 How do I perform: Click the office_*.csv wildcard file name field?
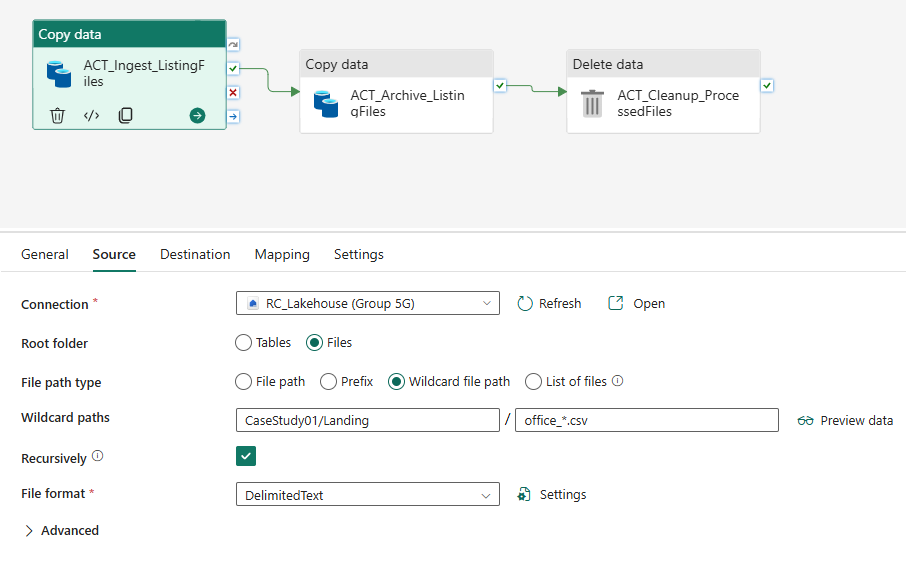pyautogui.click(x=647, y=420)
